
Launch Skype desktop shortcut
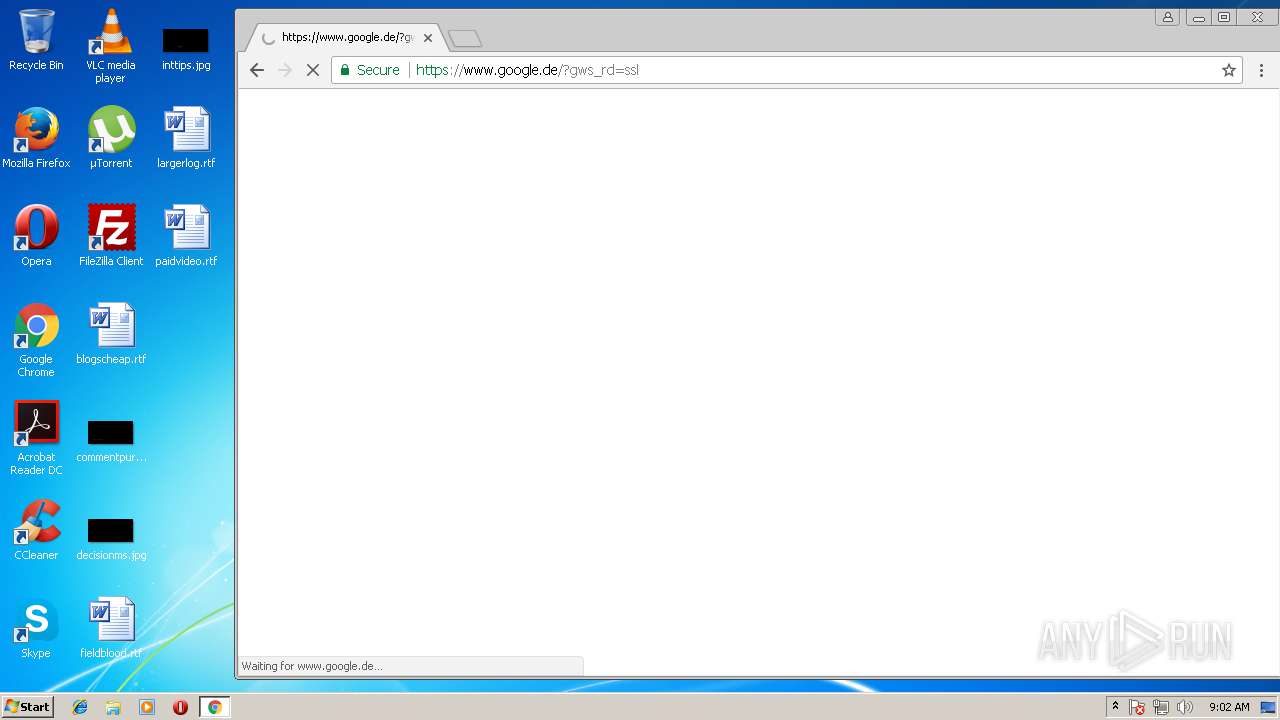[36, 628]
